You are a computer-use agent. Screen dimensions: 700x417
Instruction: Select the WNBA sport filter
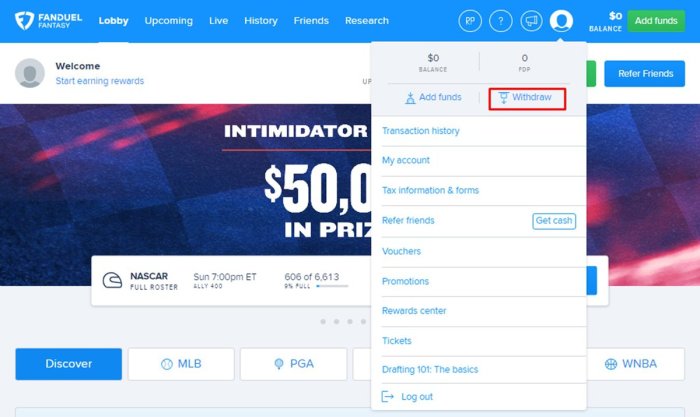click(x=631, y=364)
